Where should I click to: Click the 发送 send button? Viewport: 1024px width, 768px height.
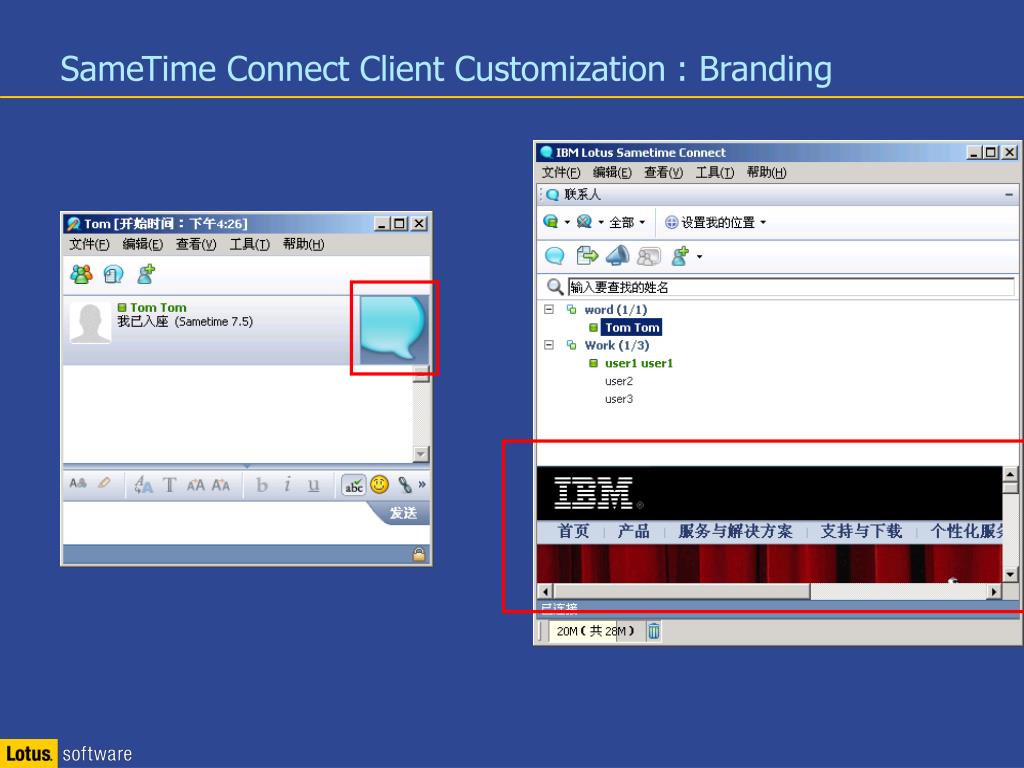pyautogui.click(x=403, y=513)
